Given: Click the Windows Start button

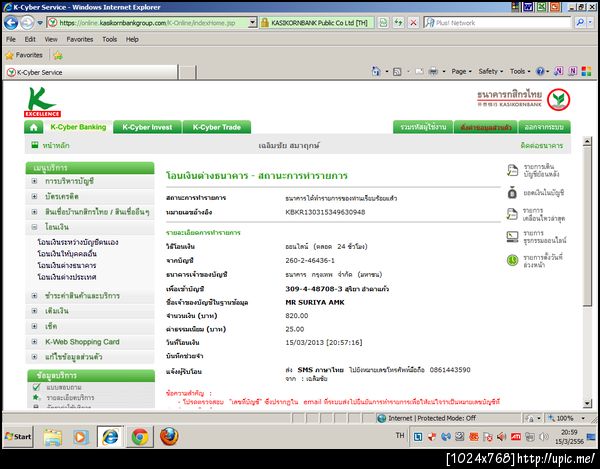Looking at the screenshot, I should (18, 436).
